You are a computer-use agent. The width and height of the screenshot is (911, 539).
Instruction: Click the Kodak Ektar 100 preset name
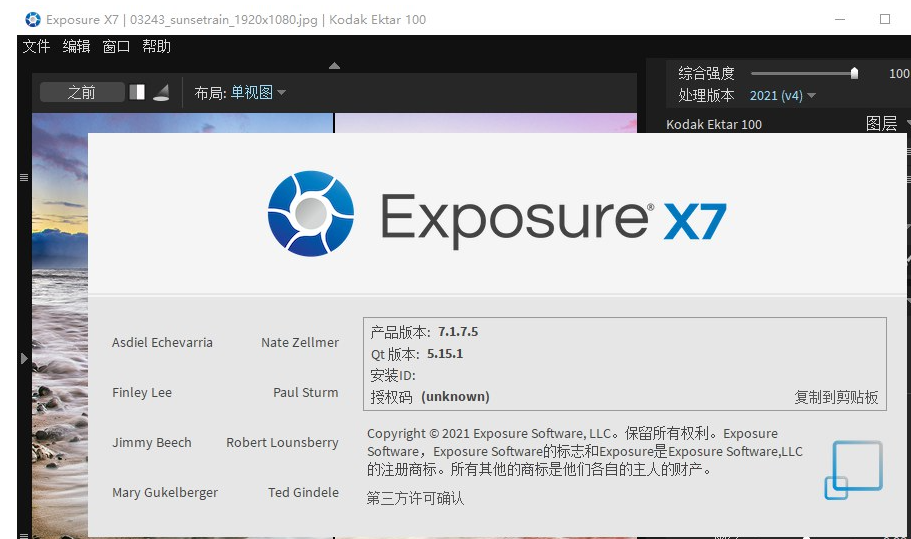(x=713, y=124)
